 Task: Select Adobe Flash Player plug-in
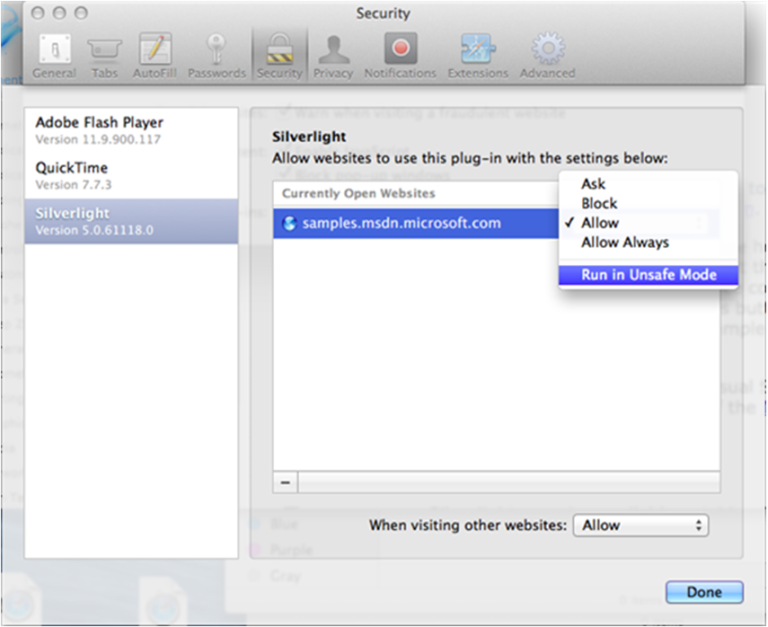coord(131,130)
